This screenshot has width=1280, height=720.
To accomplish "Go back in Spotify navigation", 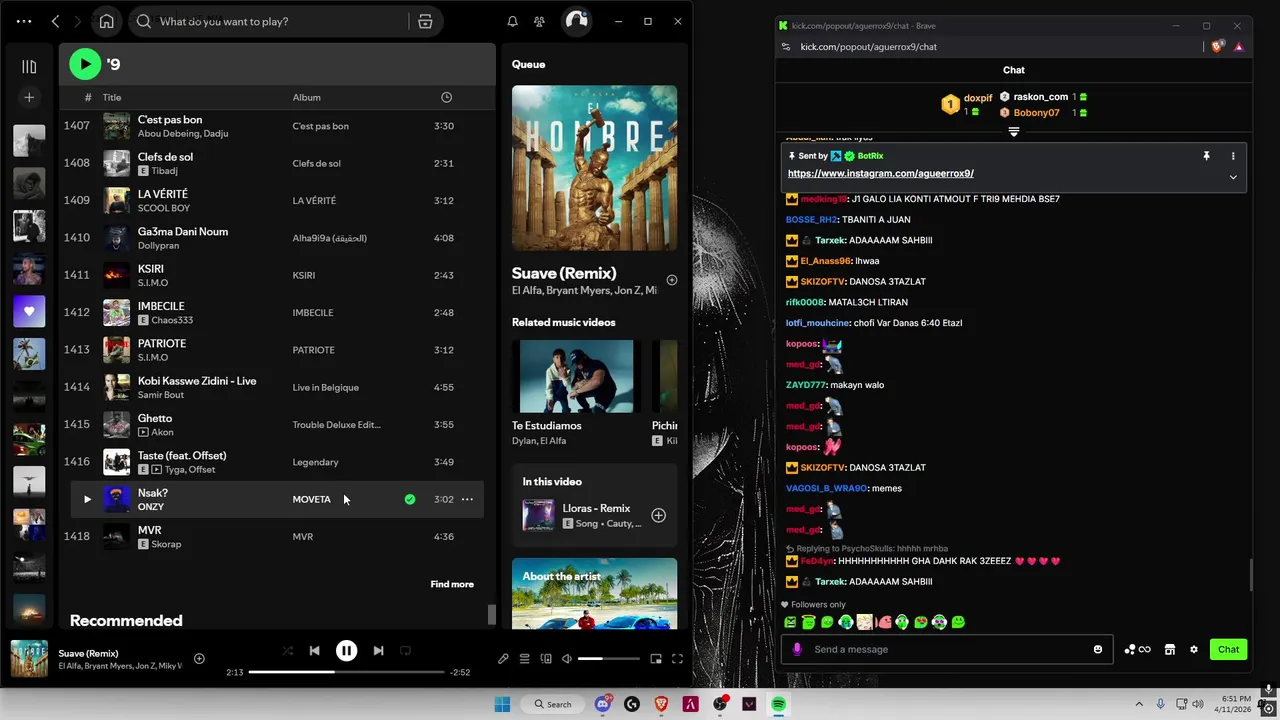I will (x=56, y=21).
